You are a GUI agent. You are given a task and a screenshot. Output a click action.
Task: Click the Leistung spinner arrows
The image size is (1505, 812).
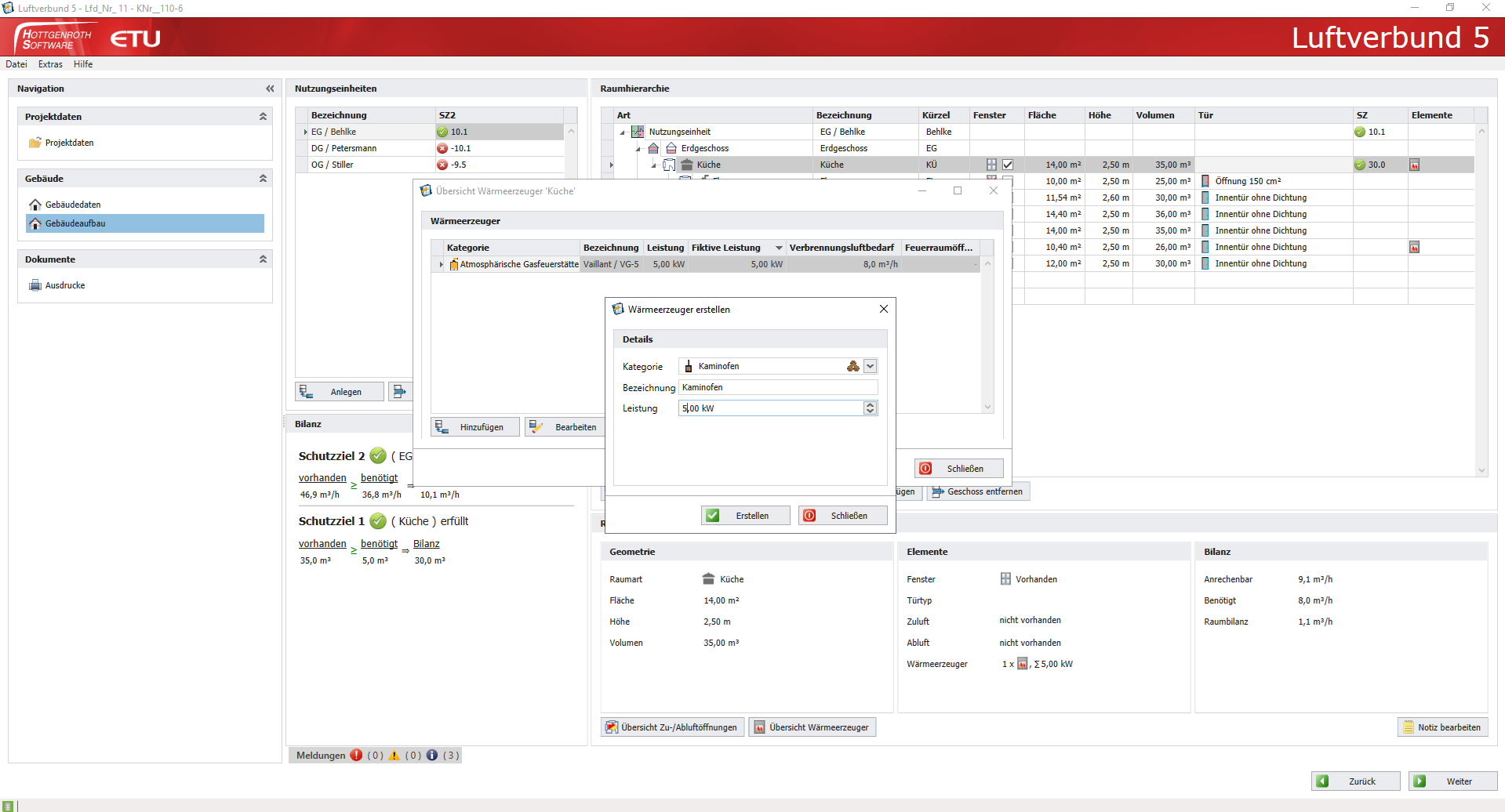[870, 408]
